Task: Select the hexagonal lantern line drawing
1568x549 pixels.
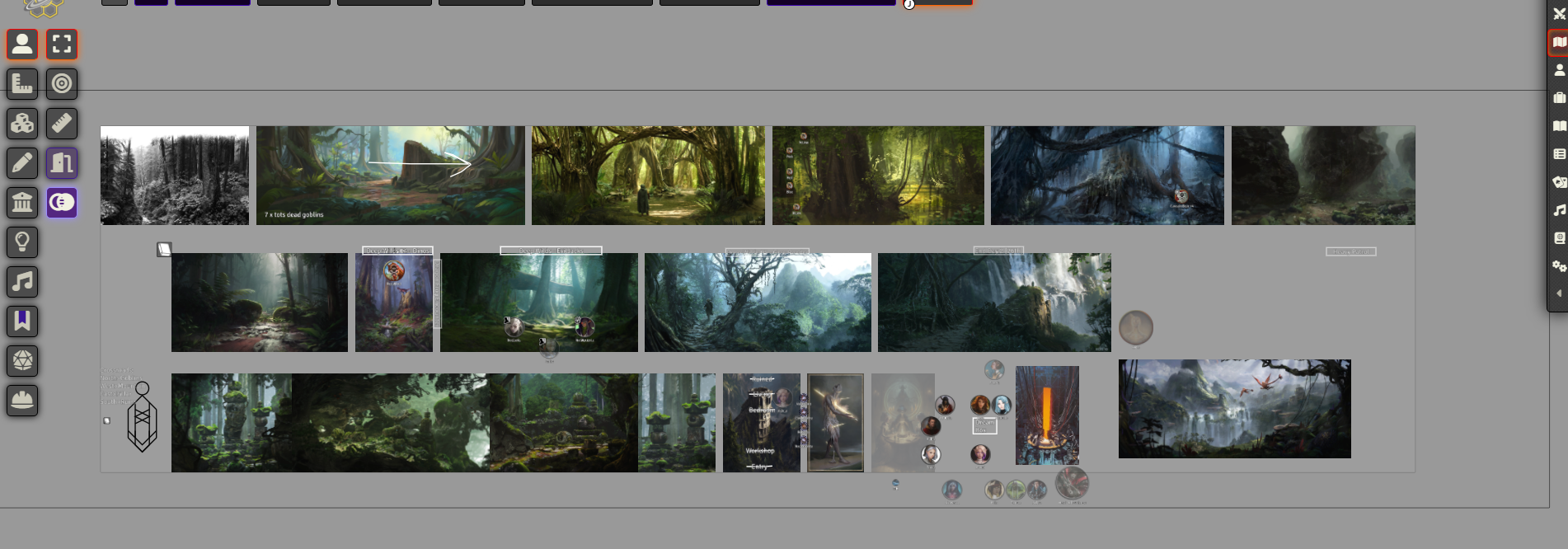Action: pos(142,416)
